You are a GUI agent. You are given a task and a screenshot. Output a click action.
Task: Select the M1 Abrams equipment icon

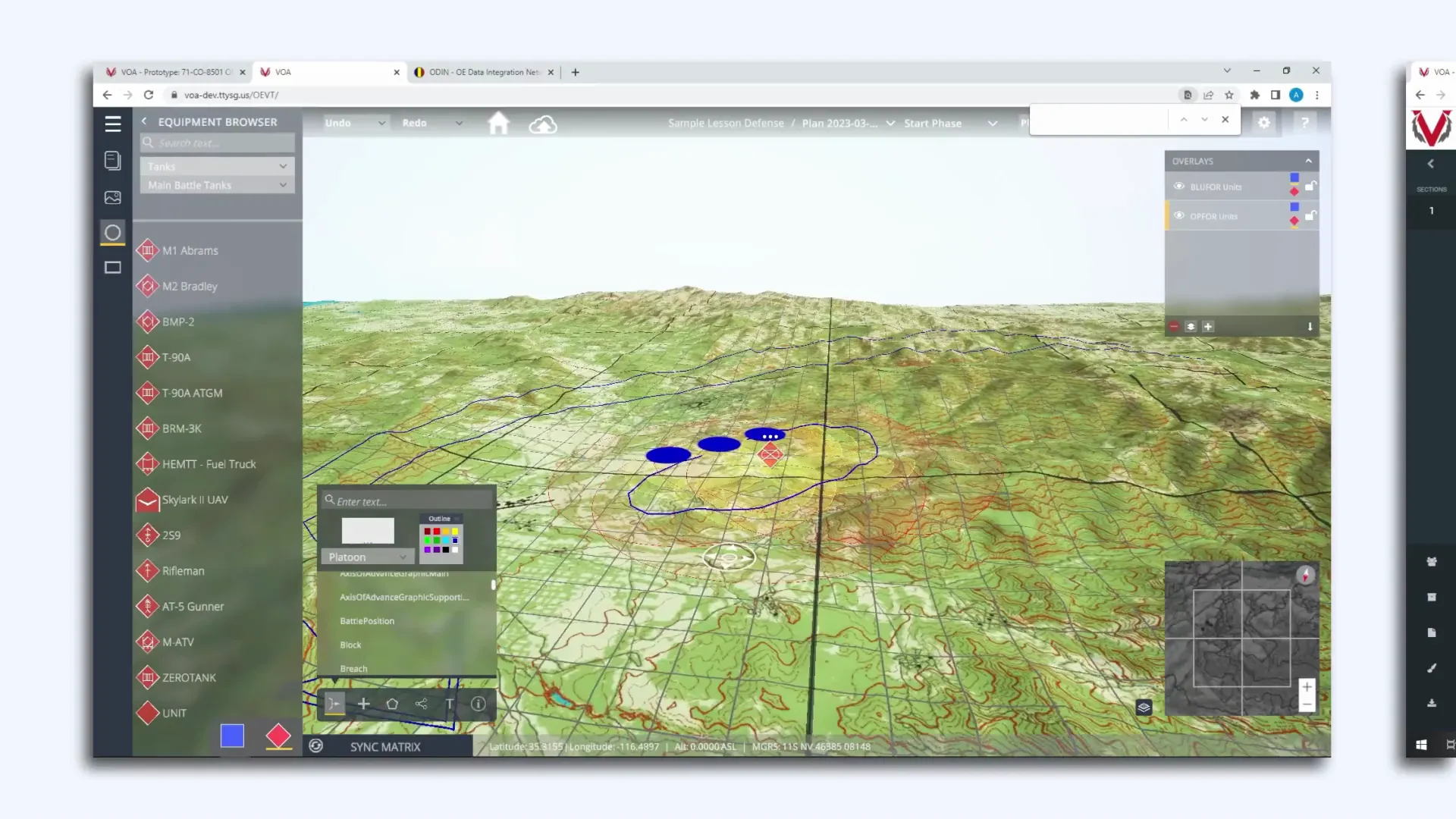(147, 250)
